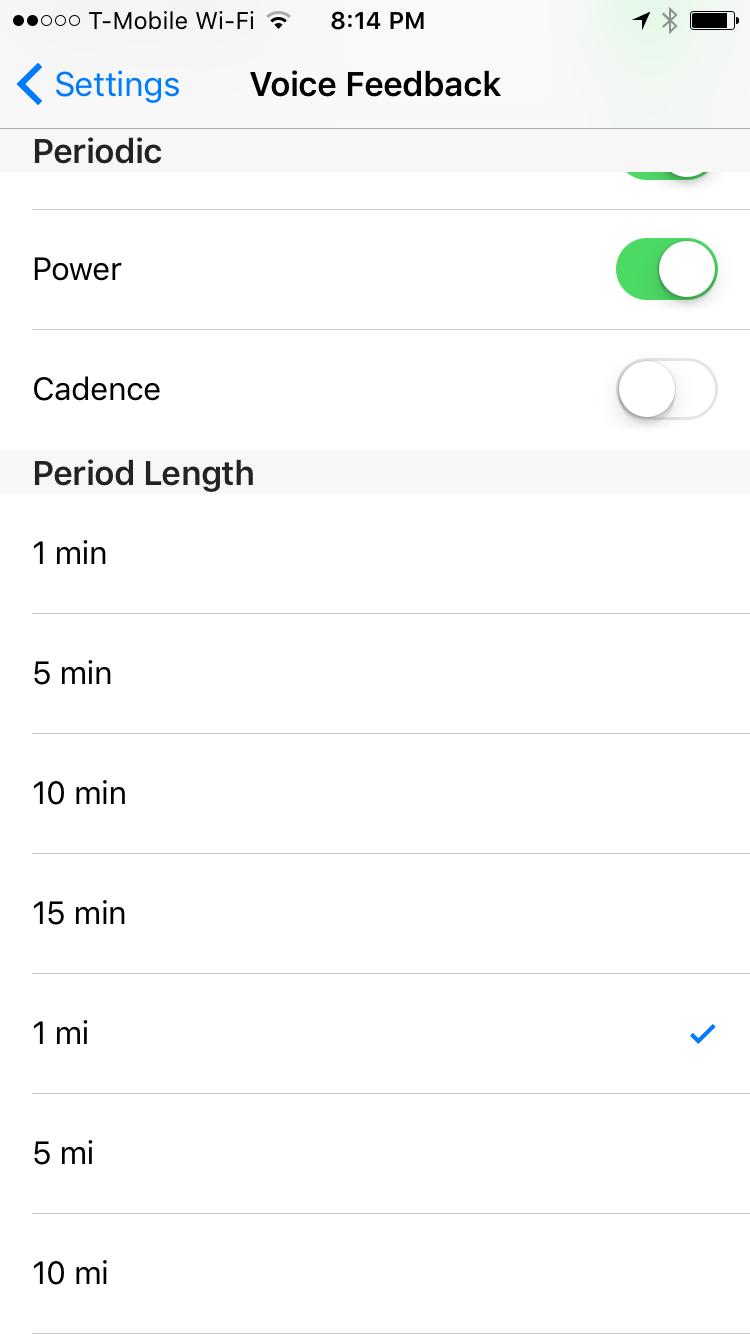Enable the Cadence voice feedback switch
Viewport: 750px width, 1334px height.
pyautogui.click(x=667, y=389)
